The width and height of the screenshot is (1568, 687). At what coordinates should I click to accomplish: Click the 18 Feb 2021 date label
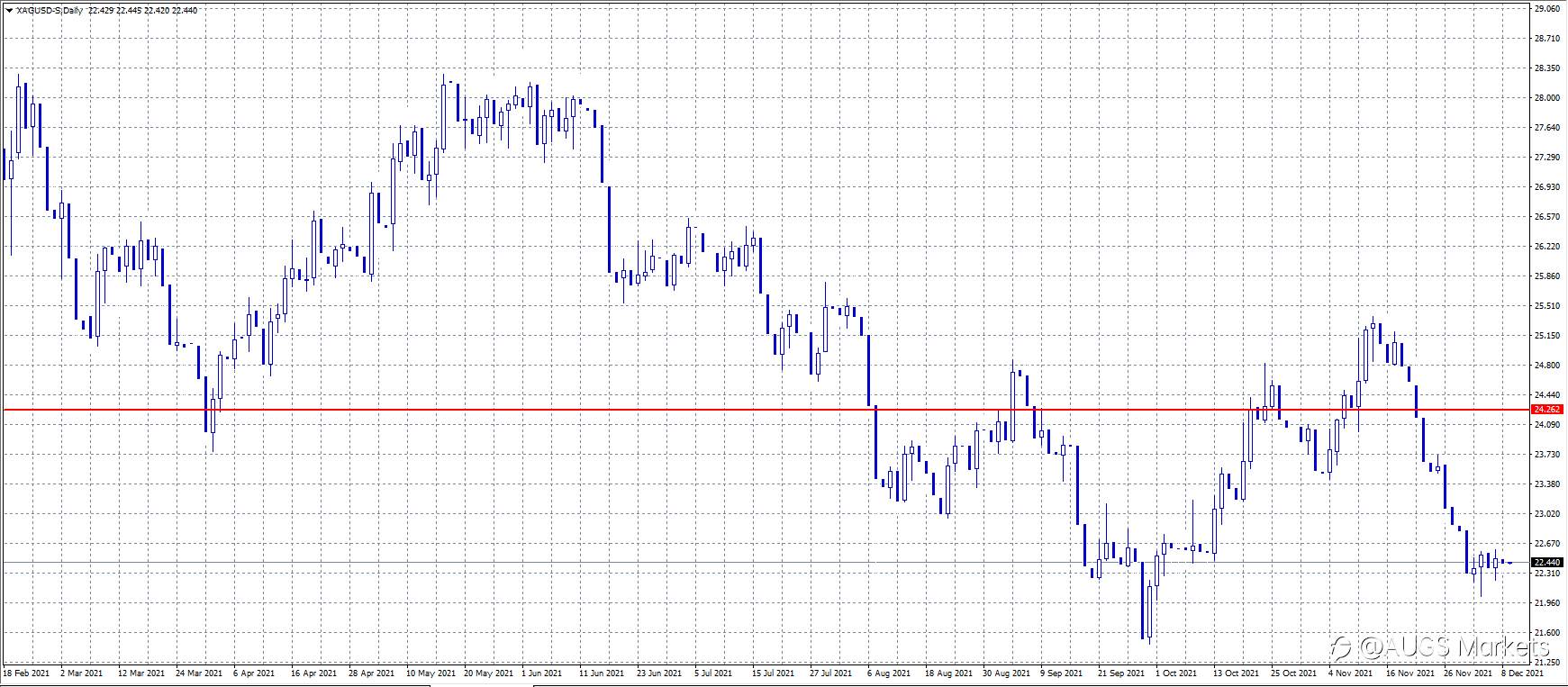[25, 673]
